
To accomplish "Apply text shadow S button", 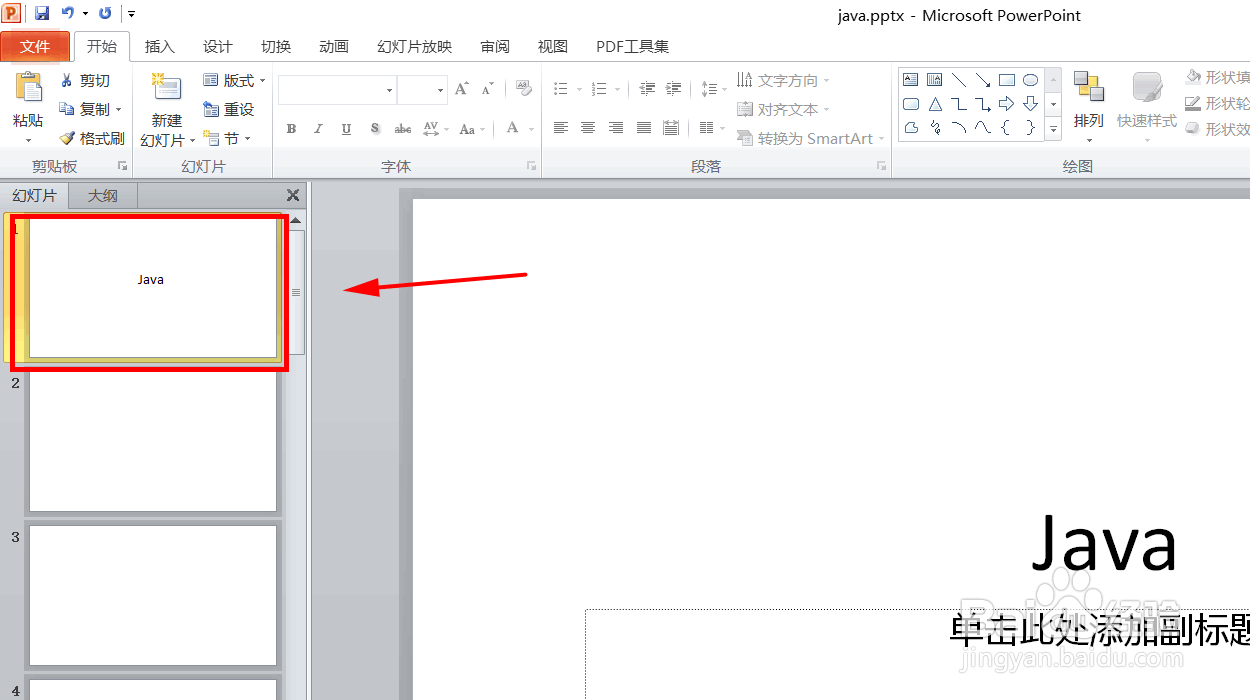I will (x=375, y=128).
